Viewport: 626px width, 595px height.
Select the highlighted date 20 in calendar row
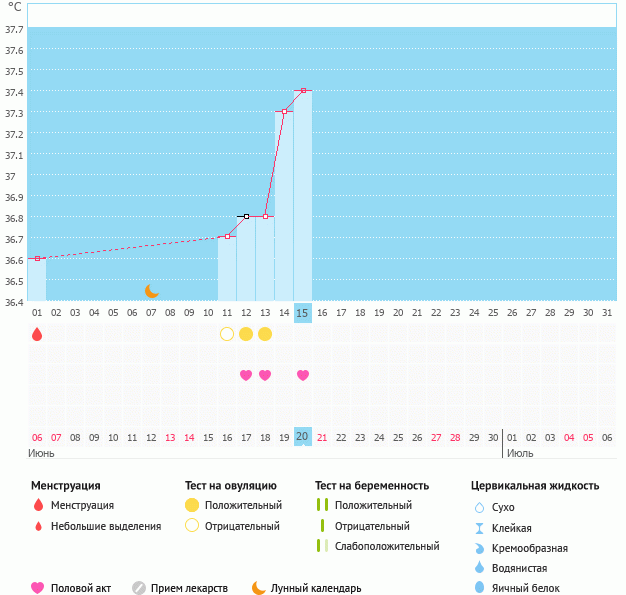pos(303,437)
